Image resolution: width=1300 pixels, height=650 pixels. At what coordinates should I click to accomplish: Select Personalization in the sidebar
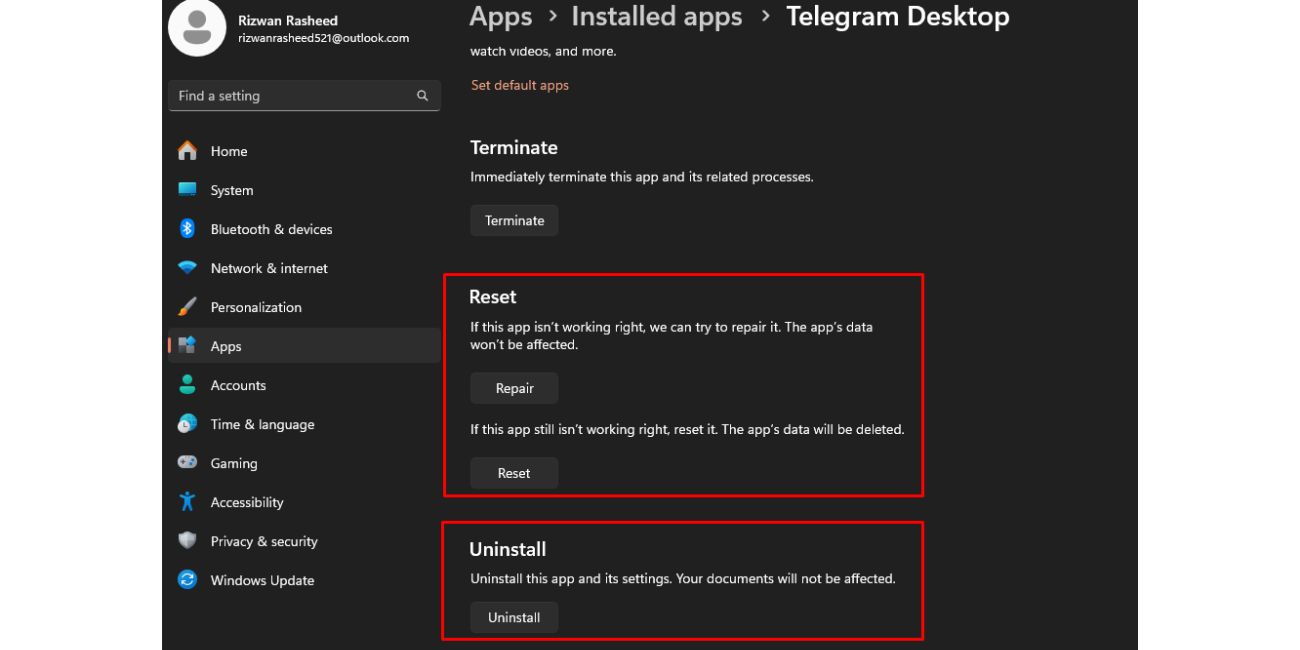click(304, 307)
